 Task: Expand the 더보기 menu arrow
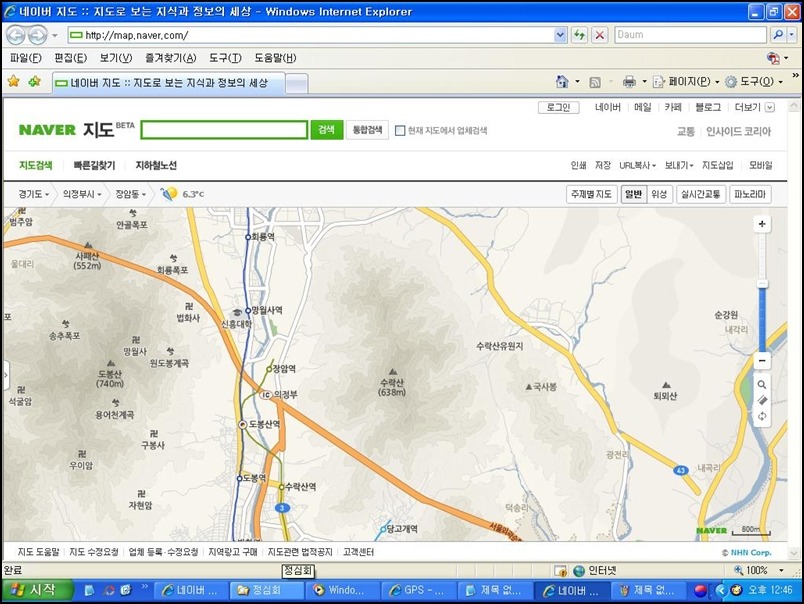(770, 107)
